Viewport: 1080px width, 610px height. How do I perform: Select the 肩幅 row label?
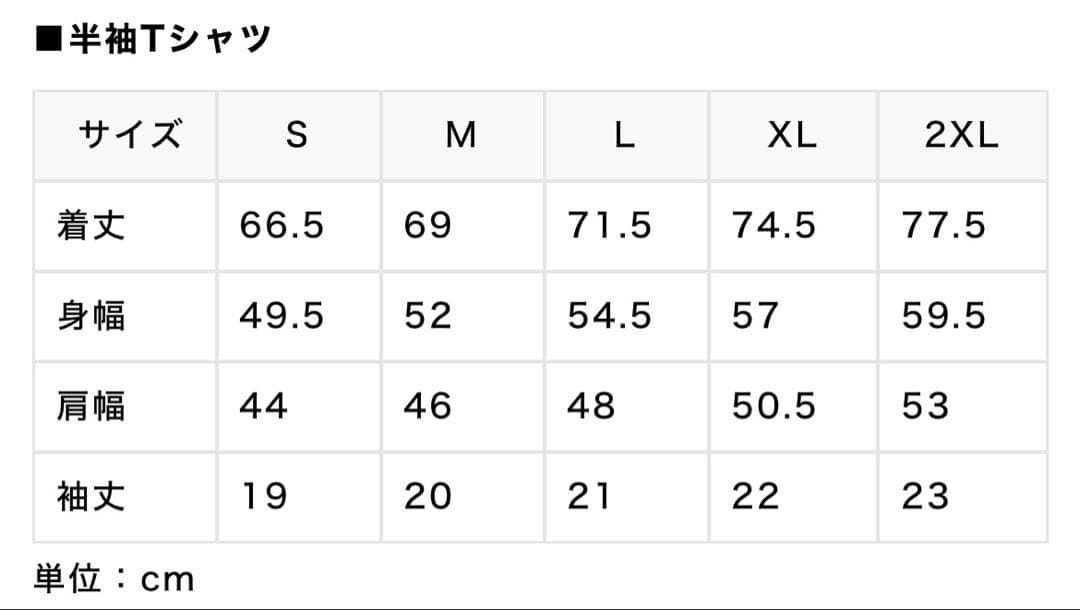coord(92,406)
